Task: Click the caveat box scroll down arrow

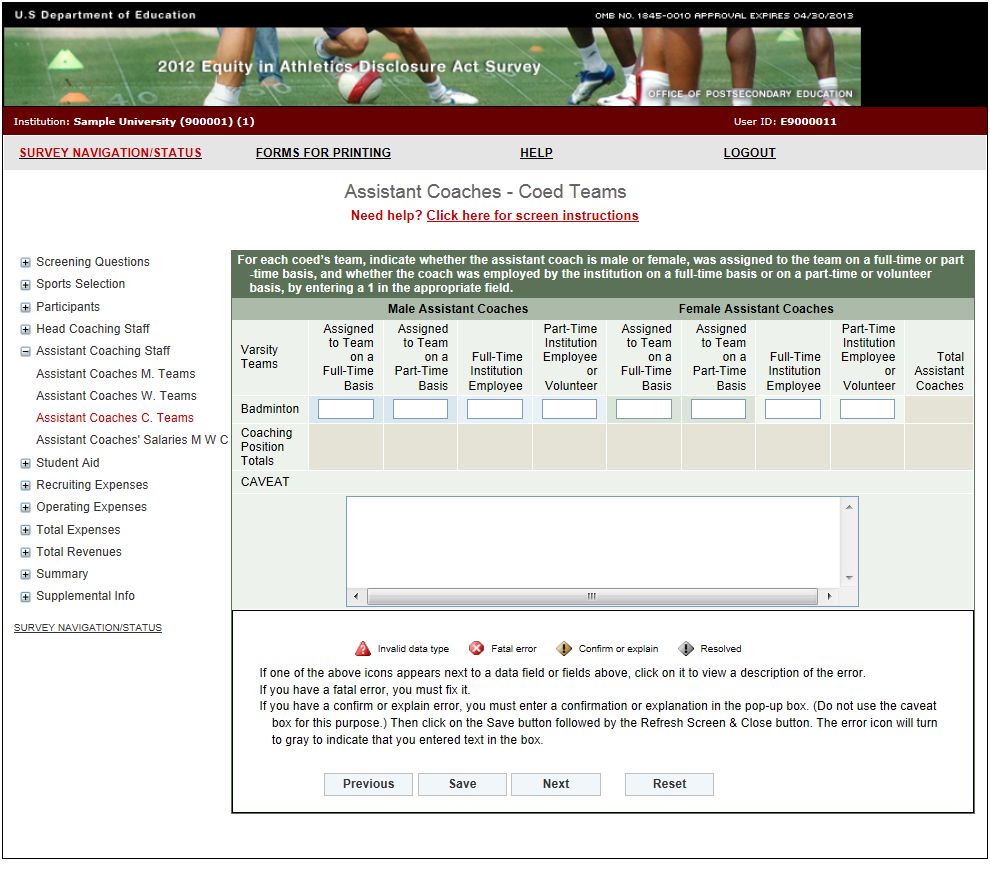Action: (849, 578)
